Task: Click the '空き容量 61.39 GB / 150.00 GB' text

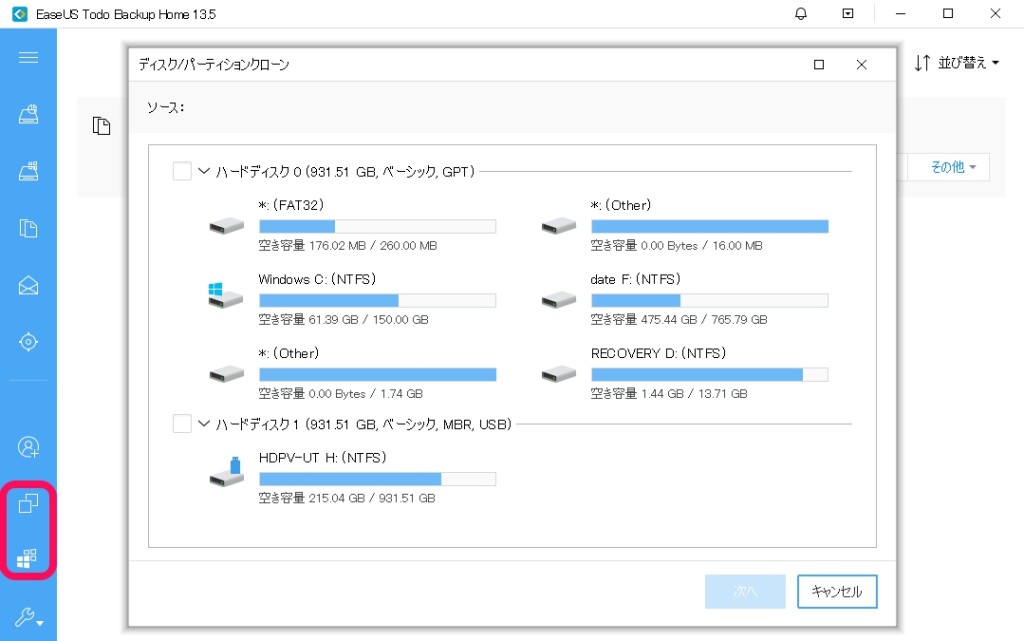Action: [344, 319]
